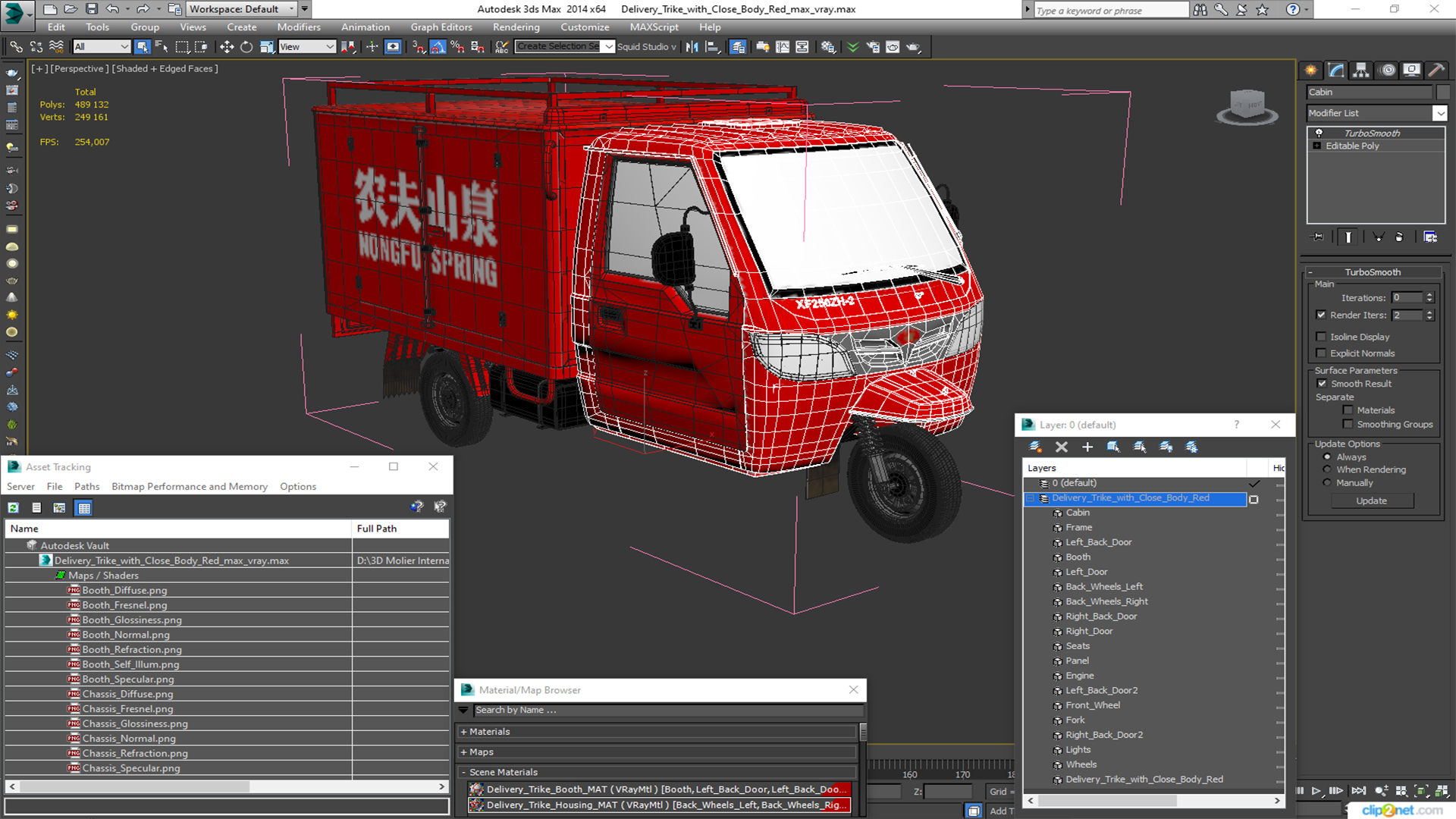Viewport: 1456px width, 819px height.
Task: Collapse the Delivery_Trike_with_Close_Body_Red layer
Action: coord(1030,498)
